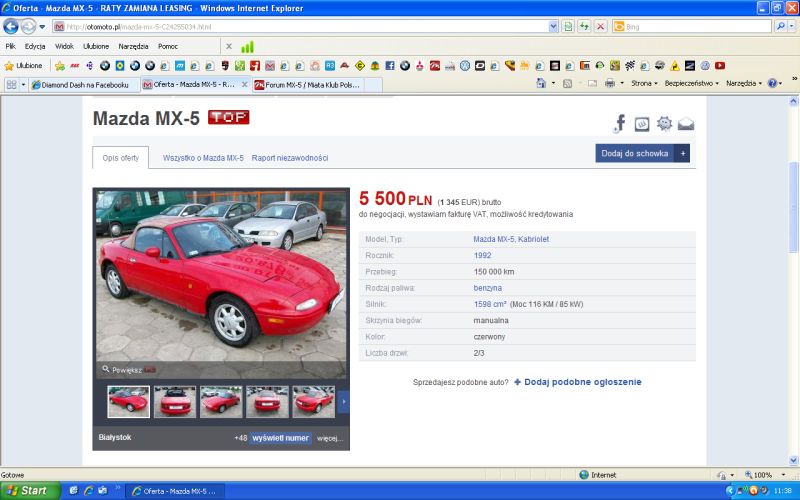Expand the Bezpieczeństwo dropdown menu

point(691,83)
